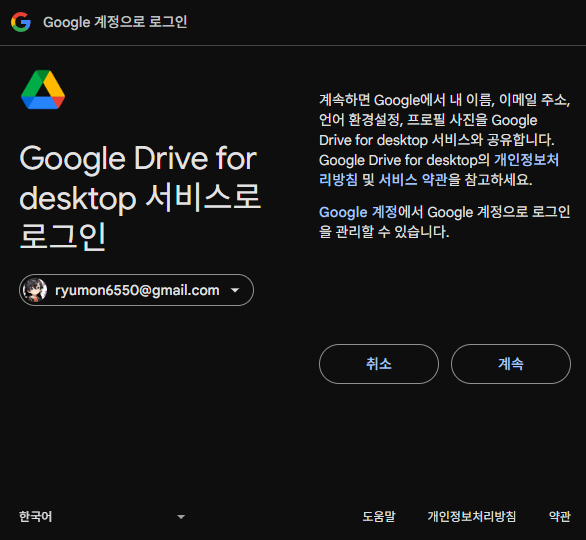Open the 한국어 language selector
This screenshot has width=586, height=540.
(x=102, y=516)
